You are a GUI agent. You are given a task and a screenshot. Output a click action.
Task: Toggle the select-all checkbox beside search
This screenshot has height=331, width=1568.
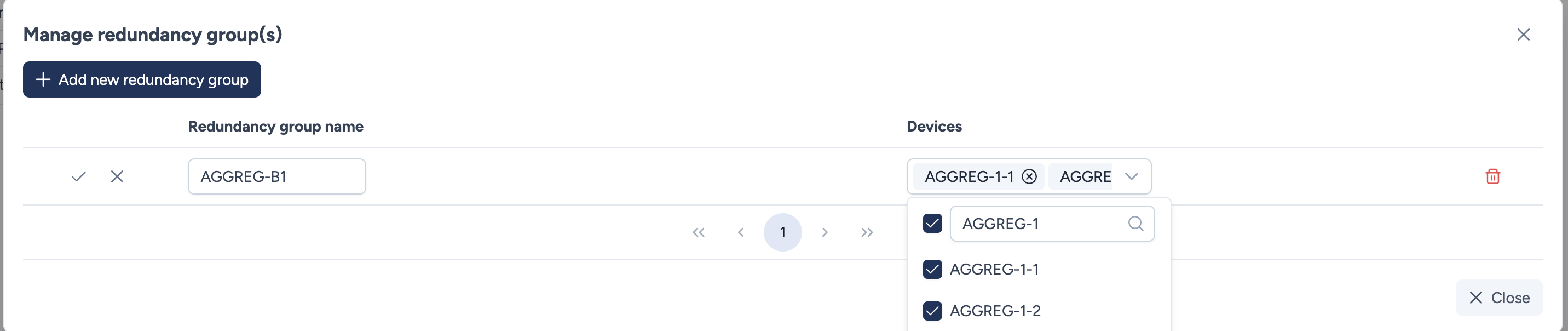(932, 224)
